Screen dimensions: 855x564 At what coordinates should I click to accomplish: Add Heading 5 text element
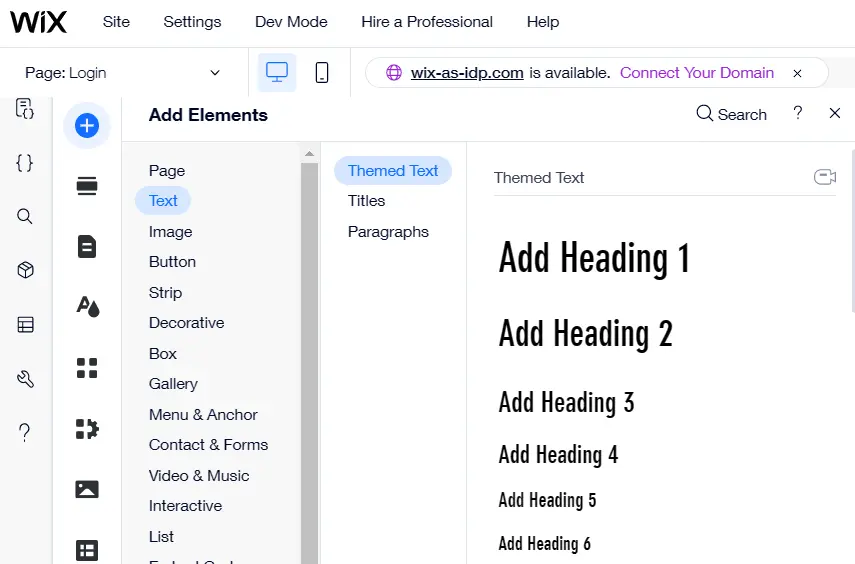(547, 500)
